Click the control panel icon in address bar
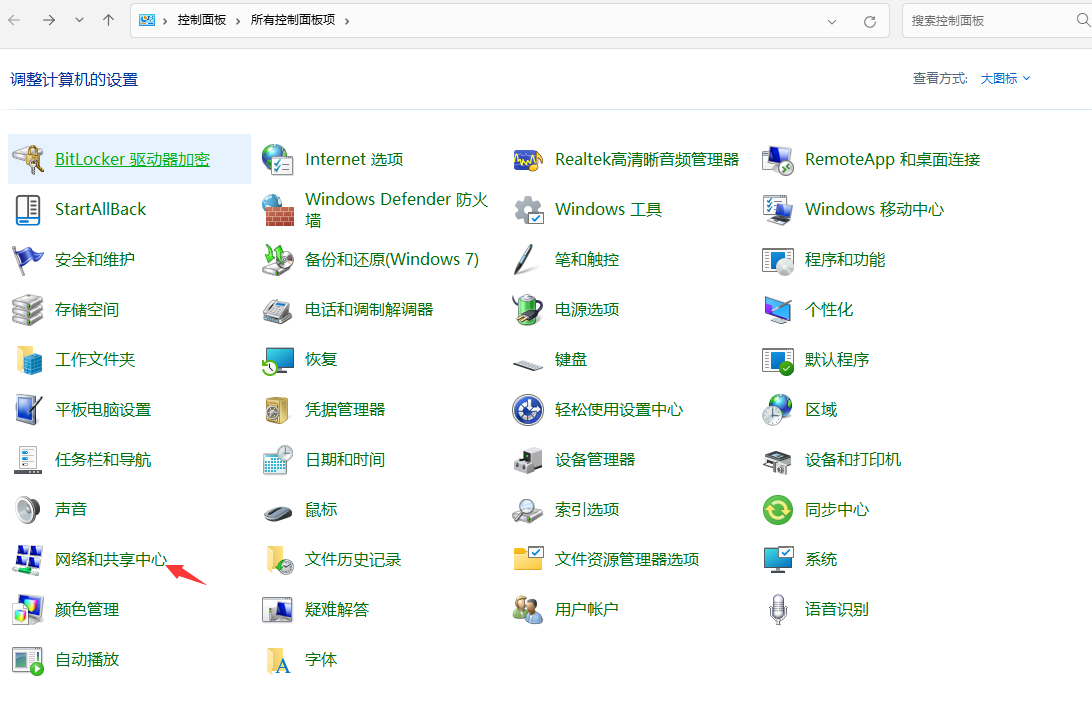The width and height of the screenshot is (1092, 728). point(146,20)
